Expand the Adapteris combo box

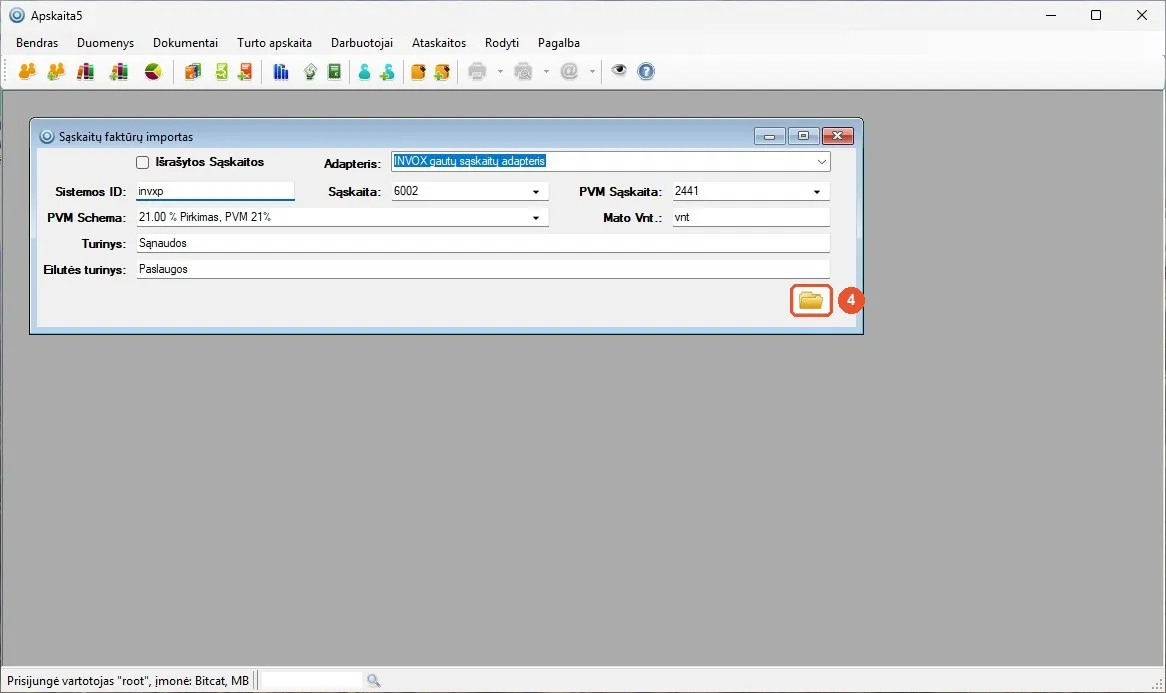[x=821, y=161]
